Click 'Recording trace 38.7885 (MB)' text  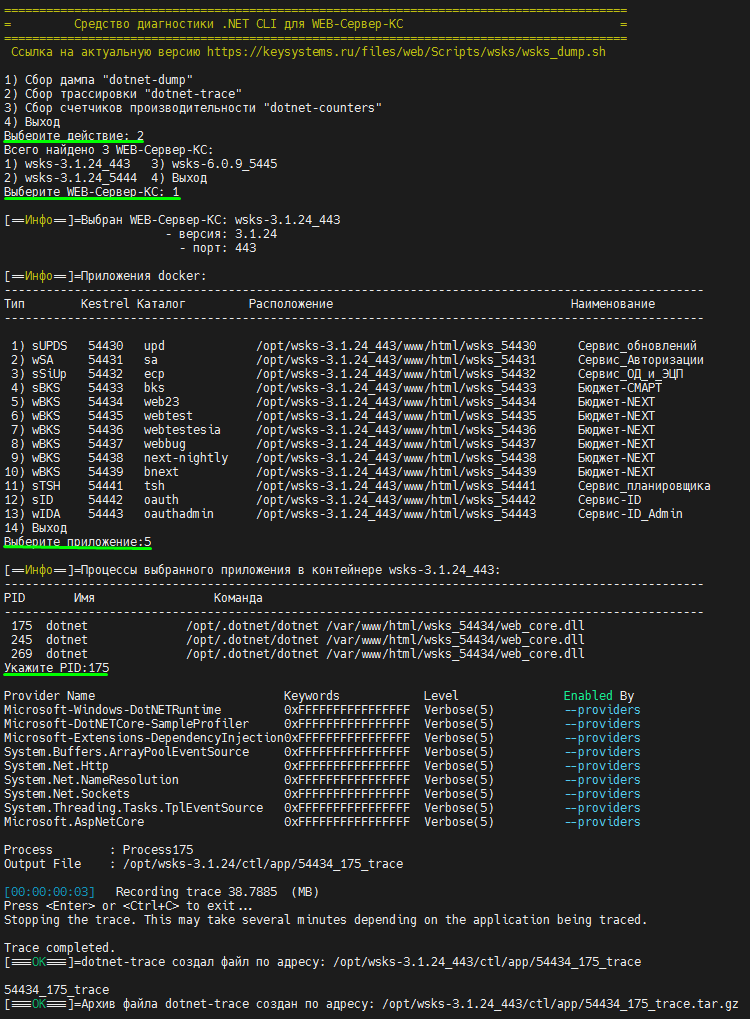pos(217,892)
